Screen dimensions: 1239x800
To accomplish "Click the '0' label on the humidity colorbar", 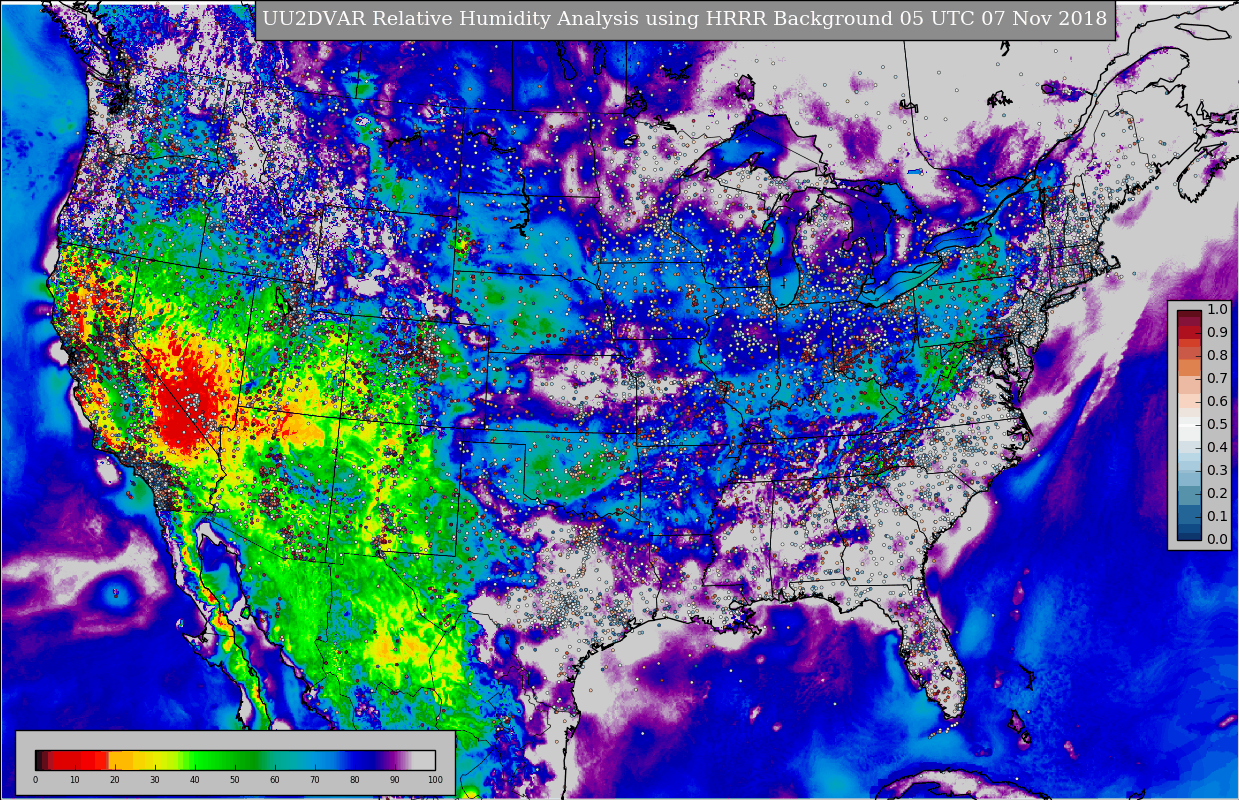I will 35,780.
